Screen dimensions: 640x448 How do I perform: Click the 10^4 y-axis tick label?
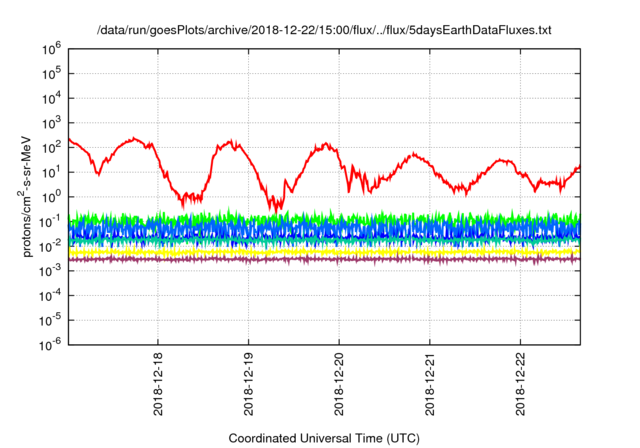pyautogui.click(x=51, y=98)
